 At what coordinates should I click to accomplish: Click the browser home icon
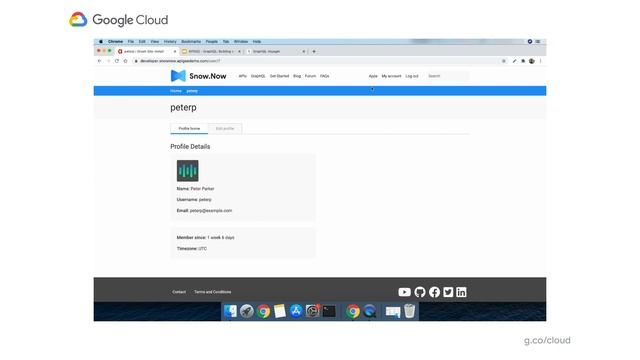[125, 61]
